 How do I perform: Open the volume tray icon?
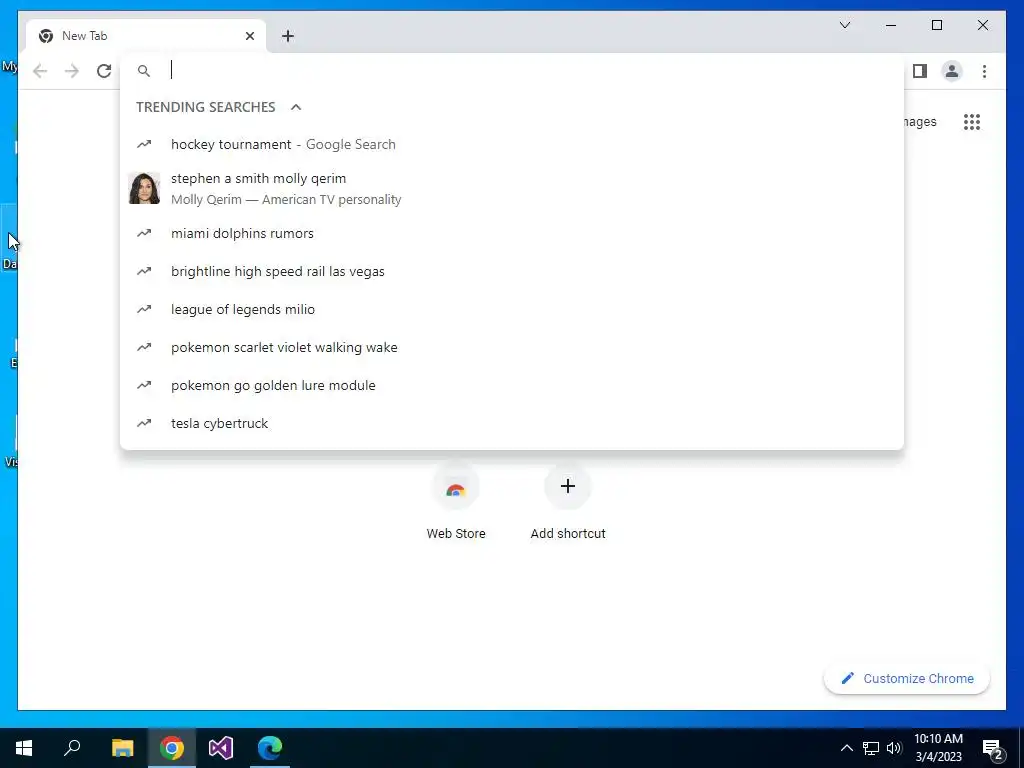tap(894, 748)
